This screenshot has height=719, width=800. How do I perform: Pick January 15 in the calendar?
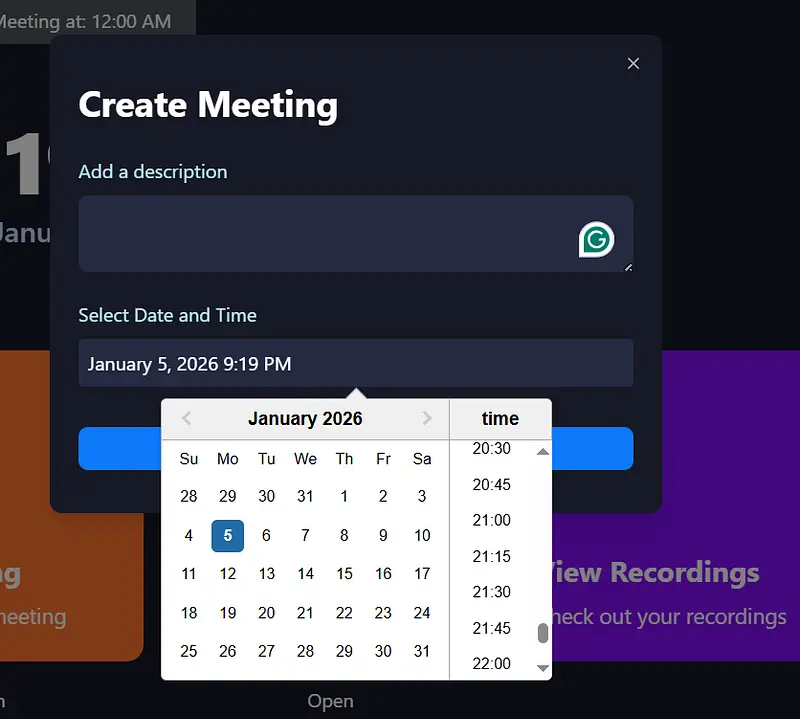tap(344, 573)
